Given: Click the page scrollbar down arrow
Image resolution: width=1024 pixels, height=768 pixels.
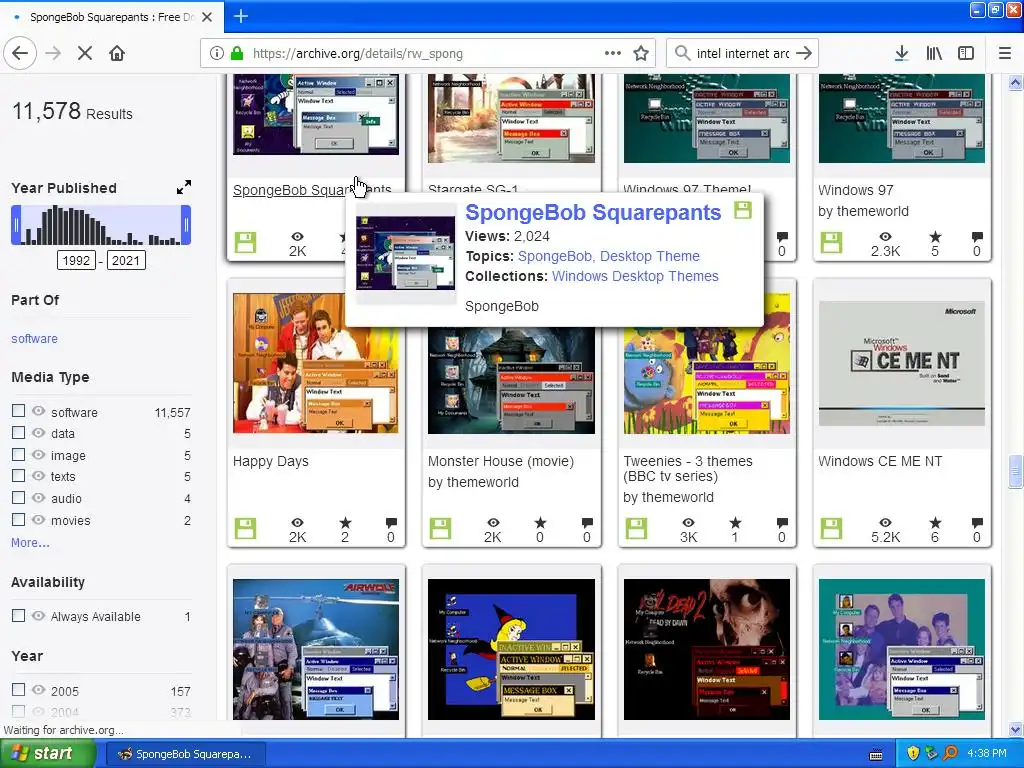Looking at the screenshot, I should [x=1016, y=729].
